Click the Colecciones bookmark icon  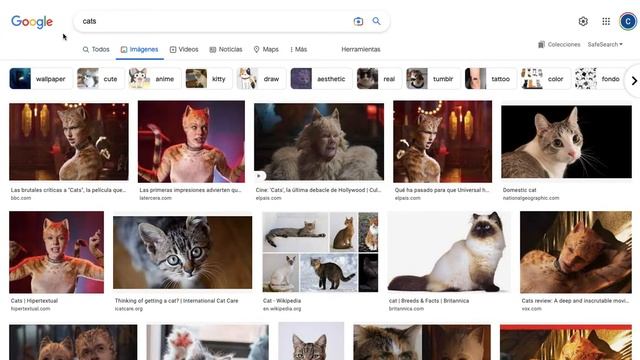pyautogui.click(x=541, y=44)
